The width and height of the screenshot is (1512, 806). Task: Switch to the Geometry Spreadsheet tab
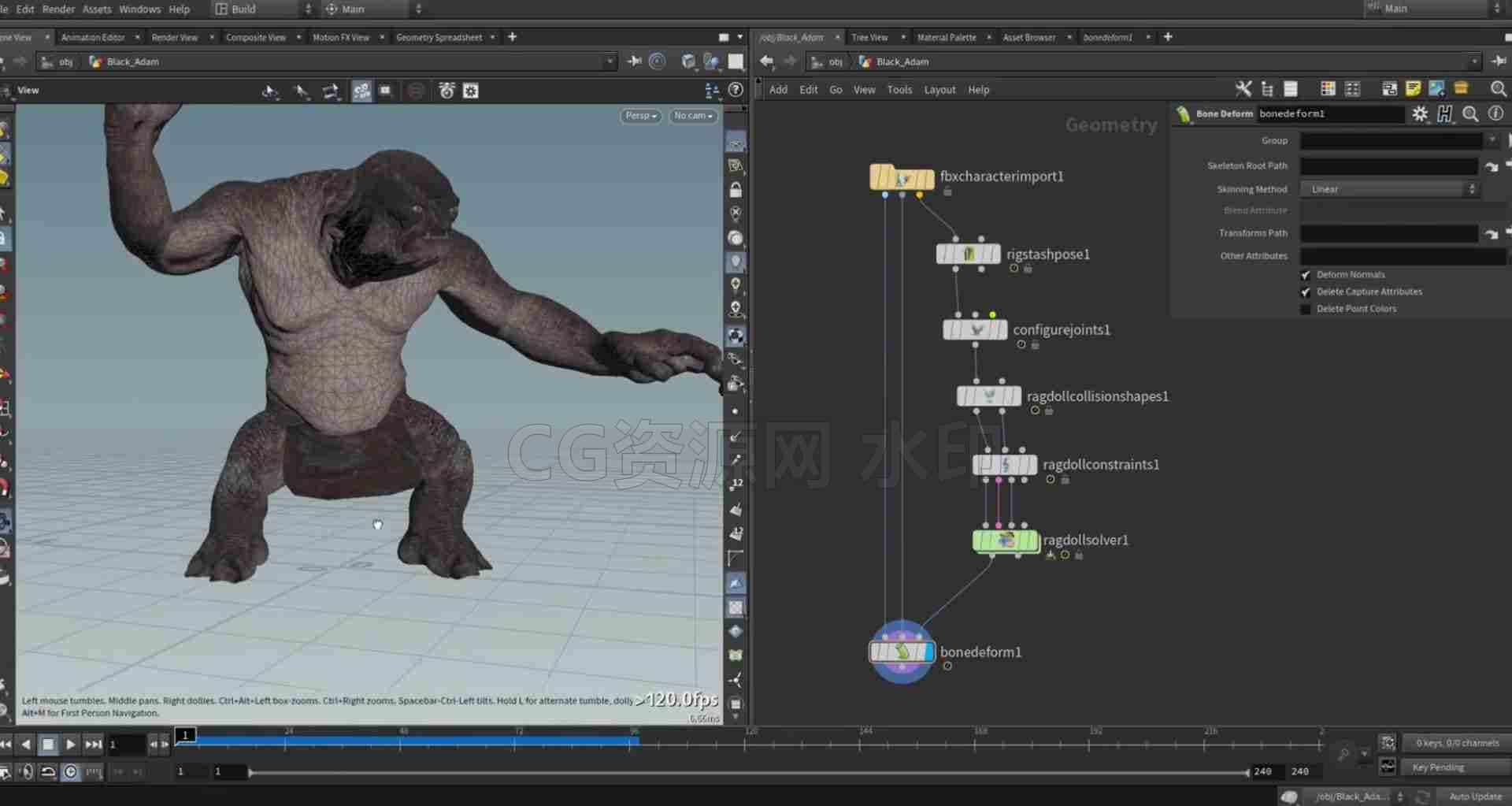coord(439,37)
